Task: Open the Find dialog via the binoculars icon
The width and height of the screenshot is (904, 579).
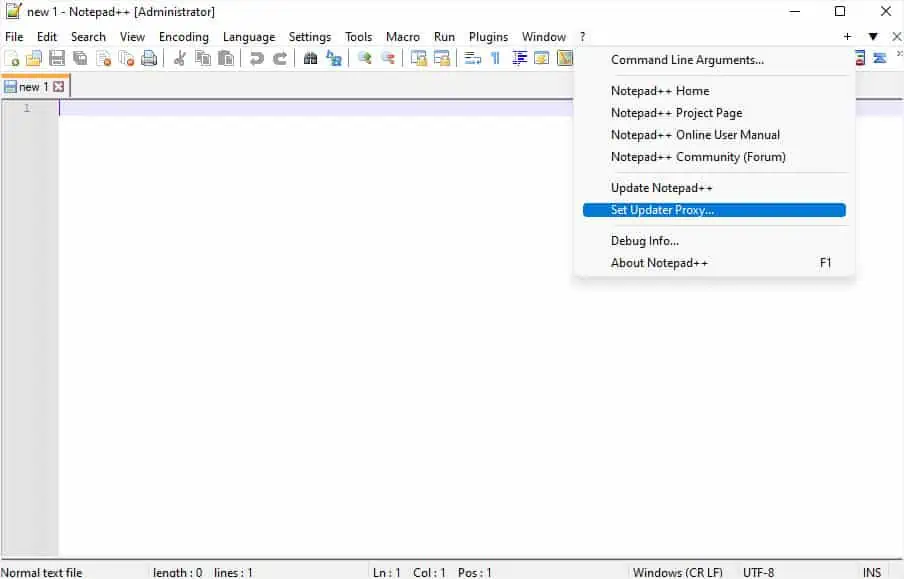Action: [x=311, y=58]
